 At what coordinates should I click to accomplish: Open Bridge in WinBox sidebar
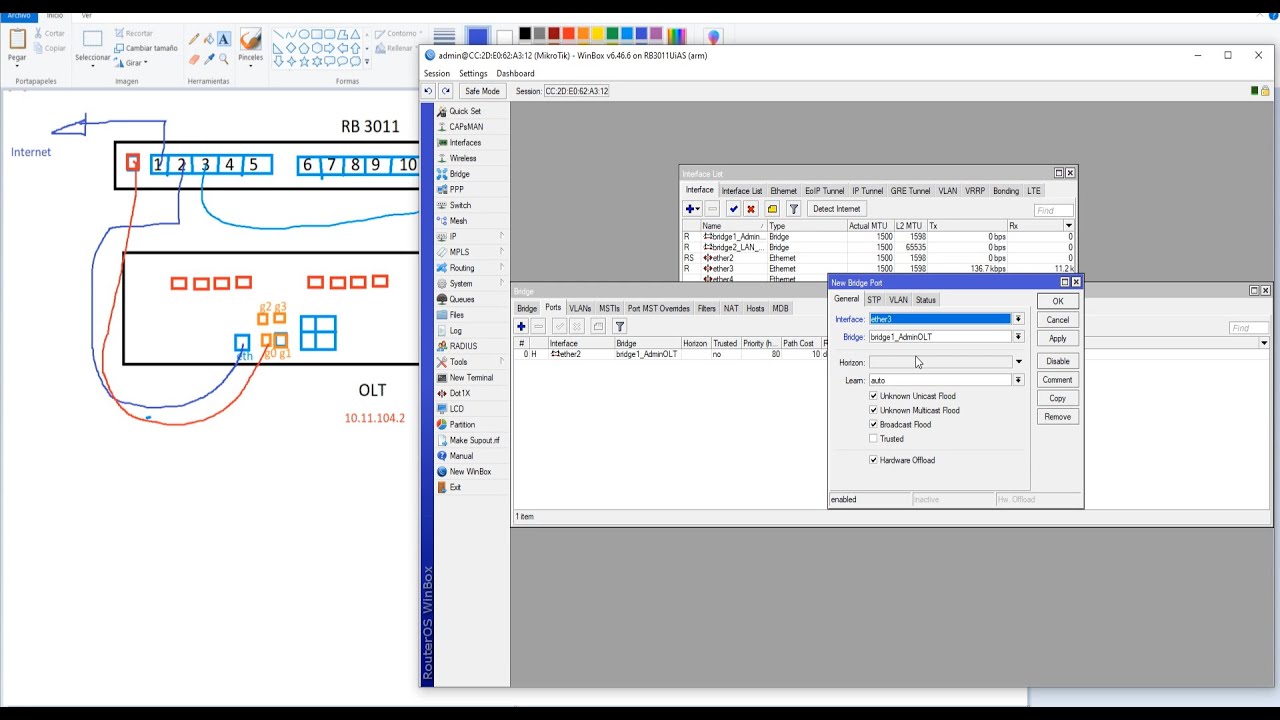[x=459, y=174]
